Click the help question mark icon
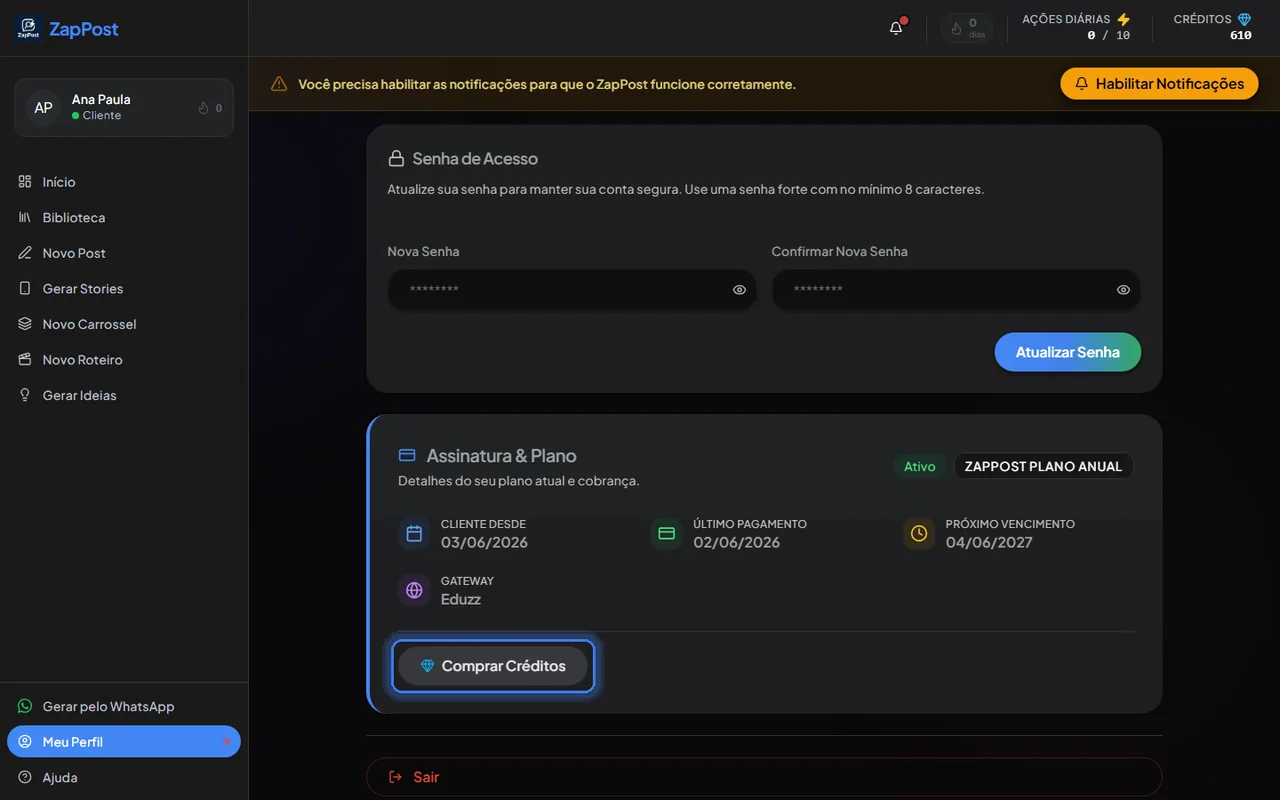 click(x=25, y=777)
